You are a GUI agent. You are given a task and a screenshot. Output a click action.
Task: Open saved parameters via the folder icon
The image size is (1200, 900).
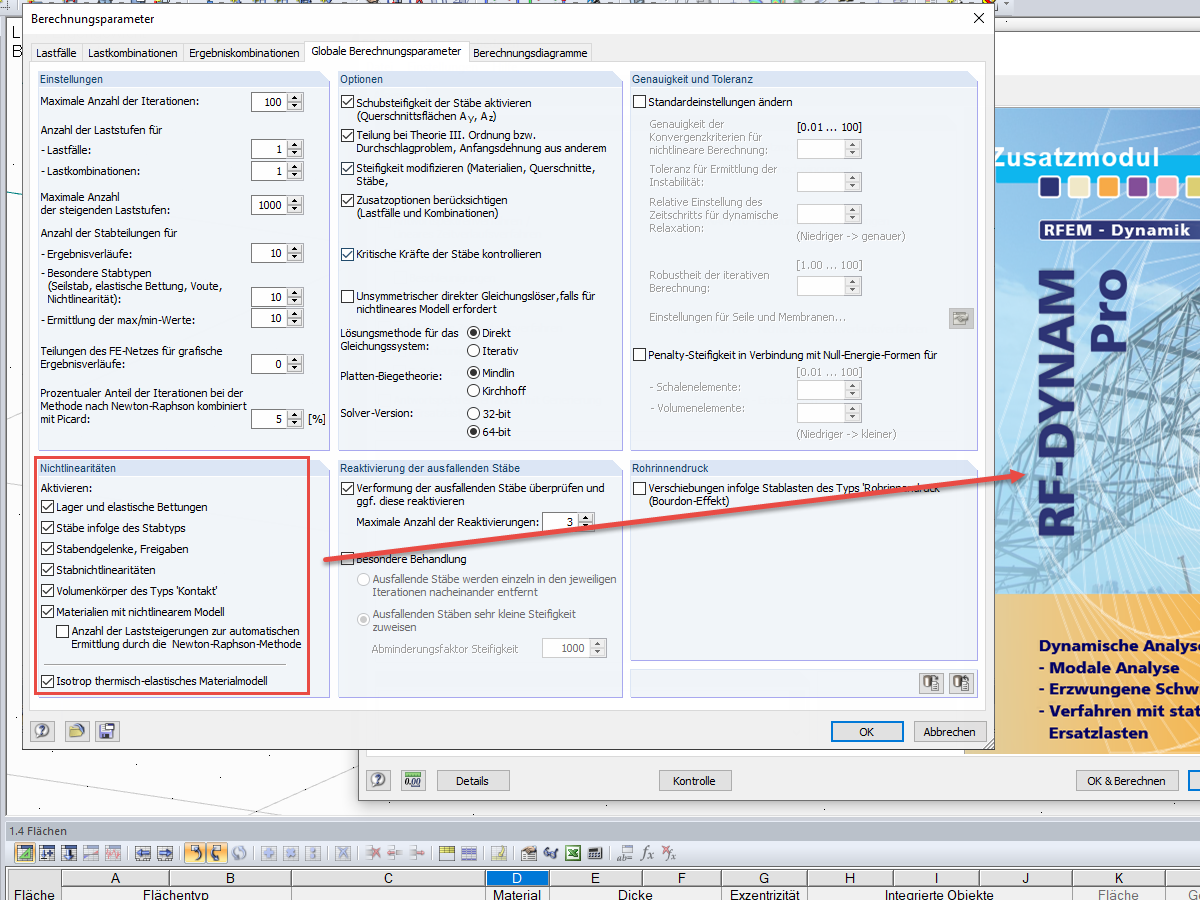(77, 731)
